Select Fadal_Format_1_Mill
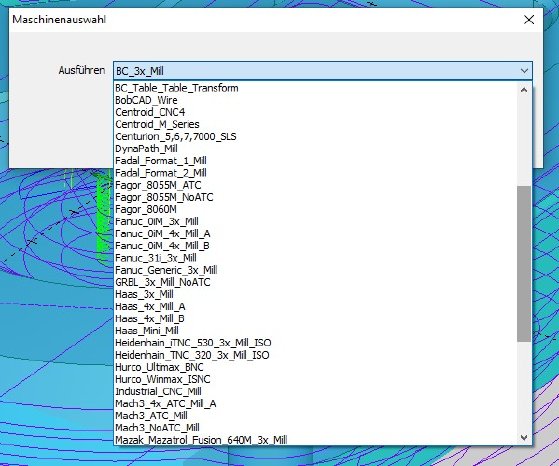Screen dimensions: 559x466 (x=316, y=161)
